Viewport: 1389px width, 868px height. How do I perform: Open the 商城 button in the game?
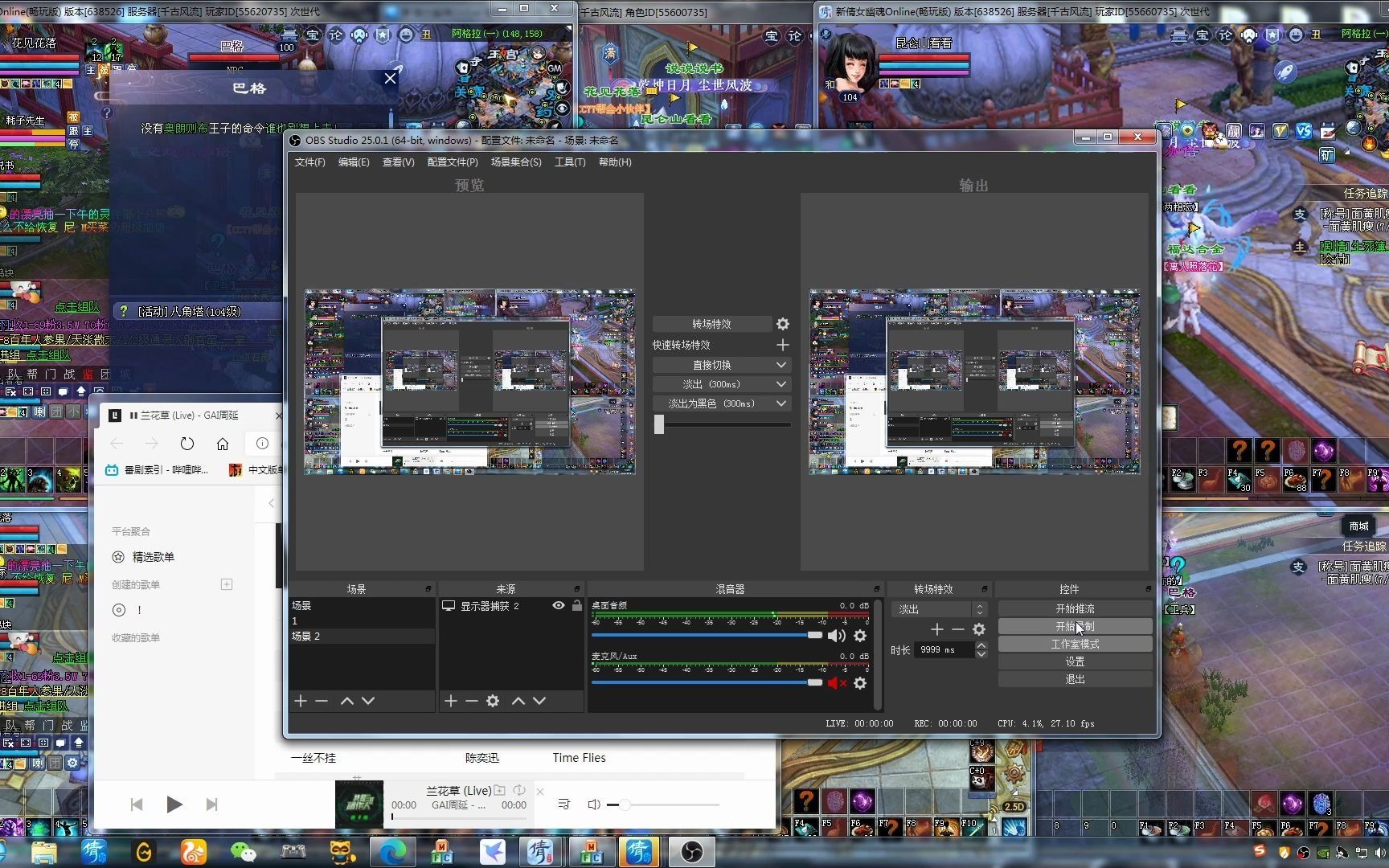(1358, 526)
